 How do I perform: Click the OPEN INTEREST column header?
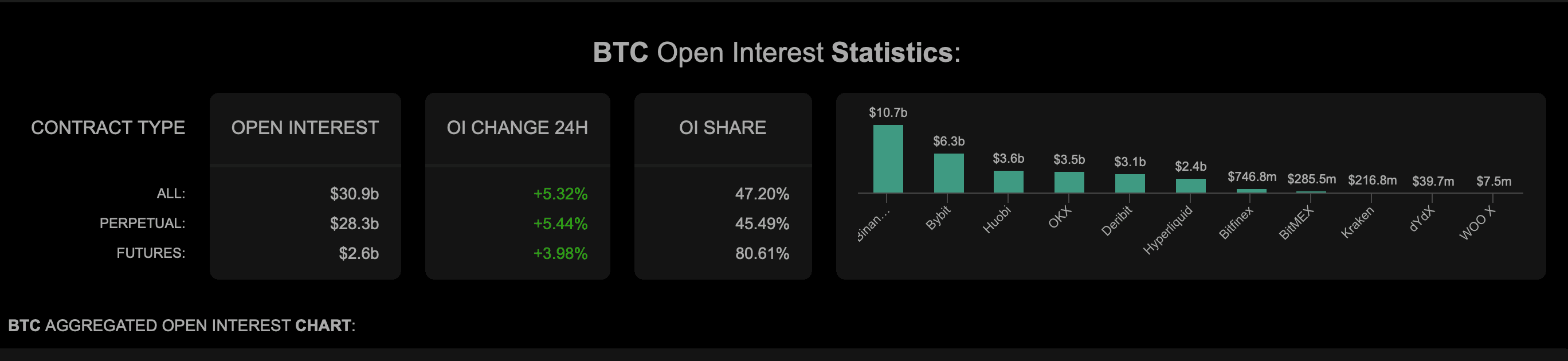[305, 128]
